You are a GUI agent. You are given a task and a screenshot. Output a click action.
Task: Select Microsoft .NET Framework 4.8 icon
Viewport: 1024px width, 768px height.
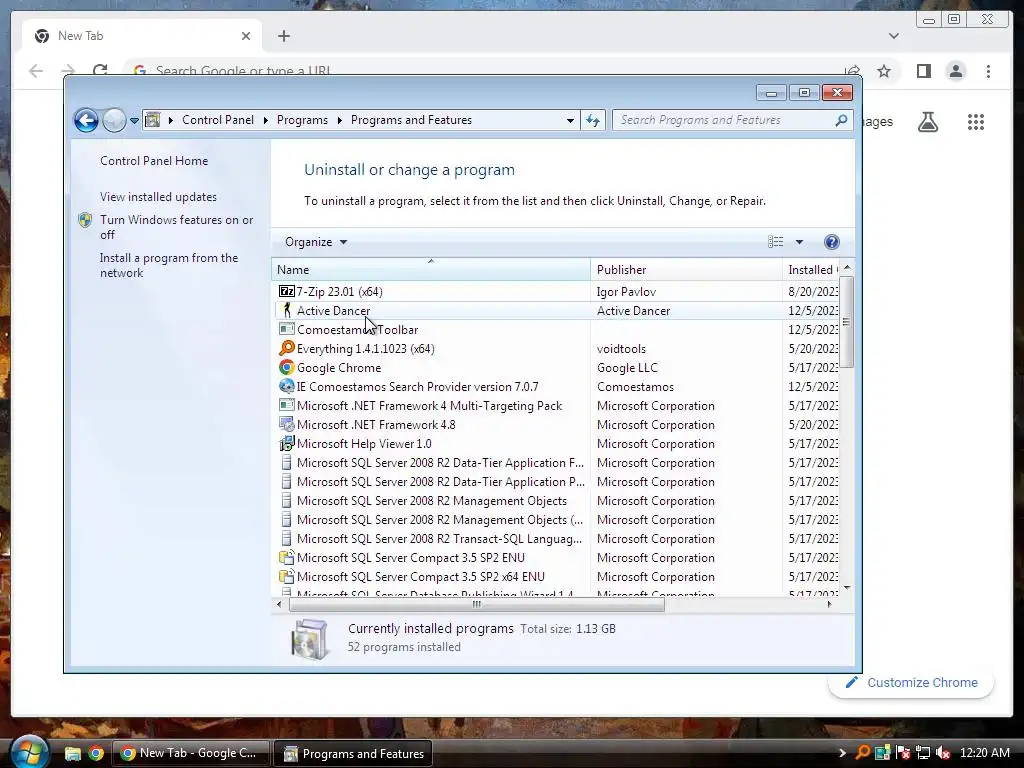tap(286, 424)
